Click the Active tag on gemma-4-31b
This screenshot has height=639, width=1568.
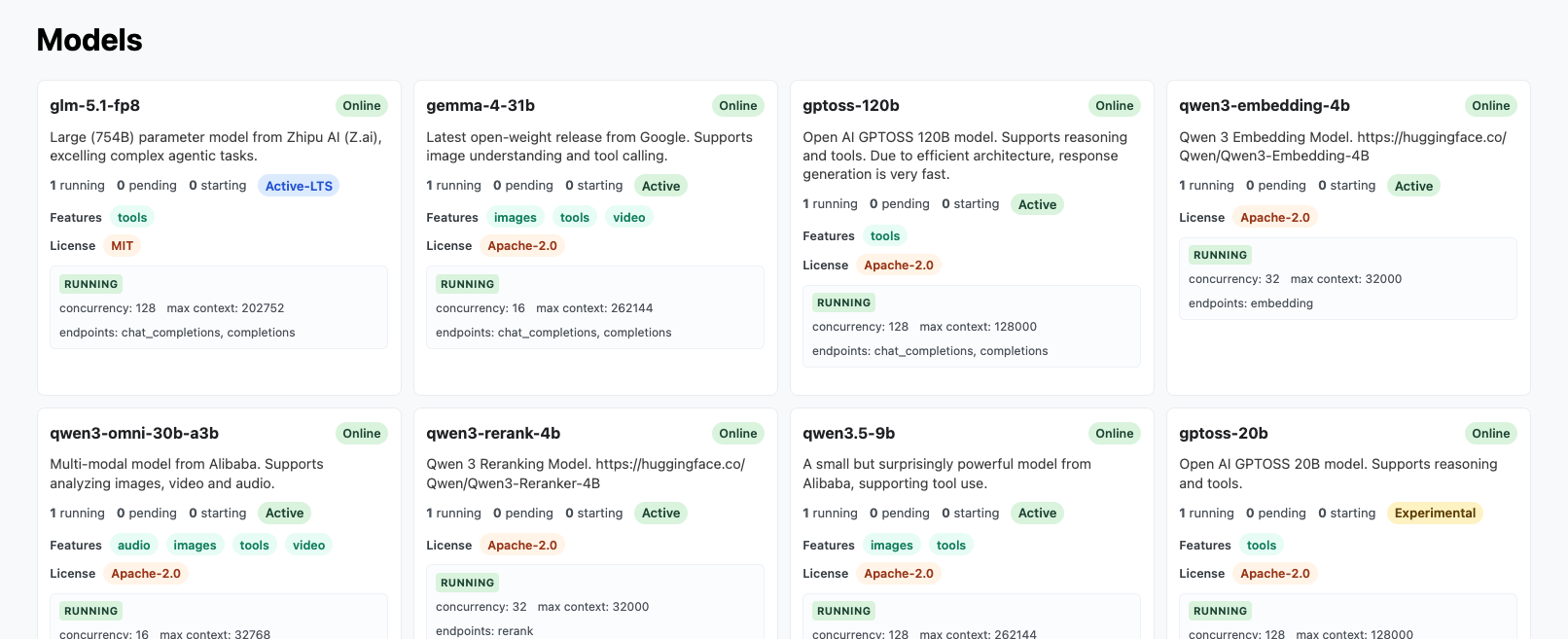click(x=660, y=186)
